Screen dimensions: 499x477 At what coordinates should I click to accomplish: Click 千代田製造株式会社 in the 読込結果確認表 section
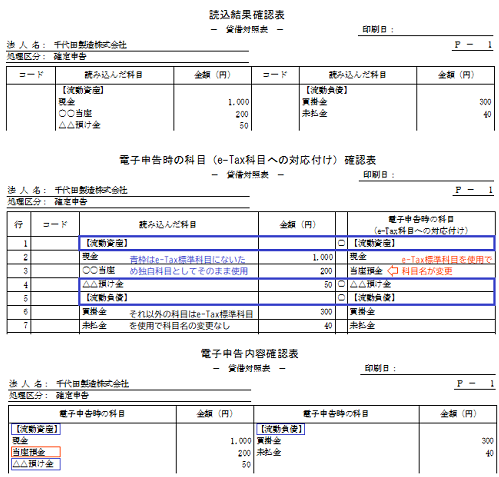click(90, 45)
